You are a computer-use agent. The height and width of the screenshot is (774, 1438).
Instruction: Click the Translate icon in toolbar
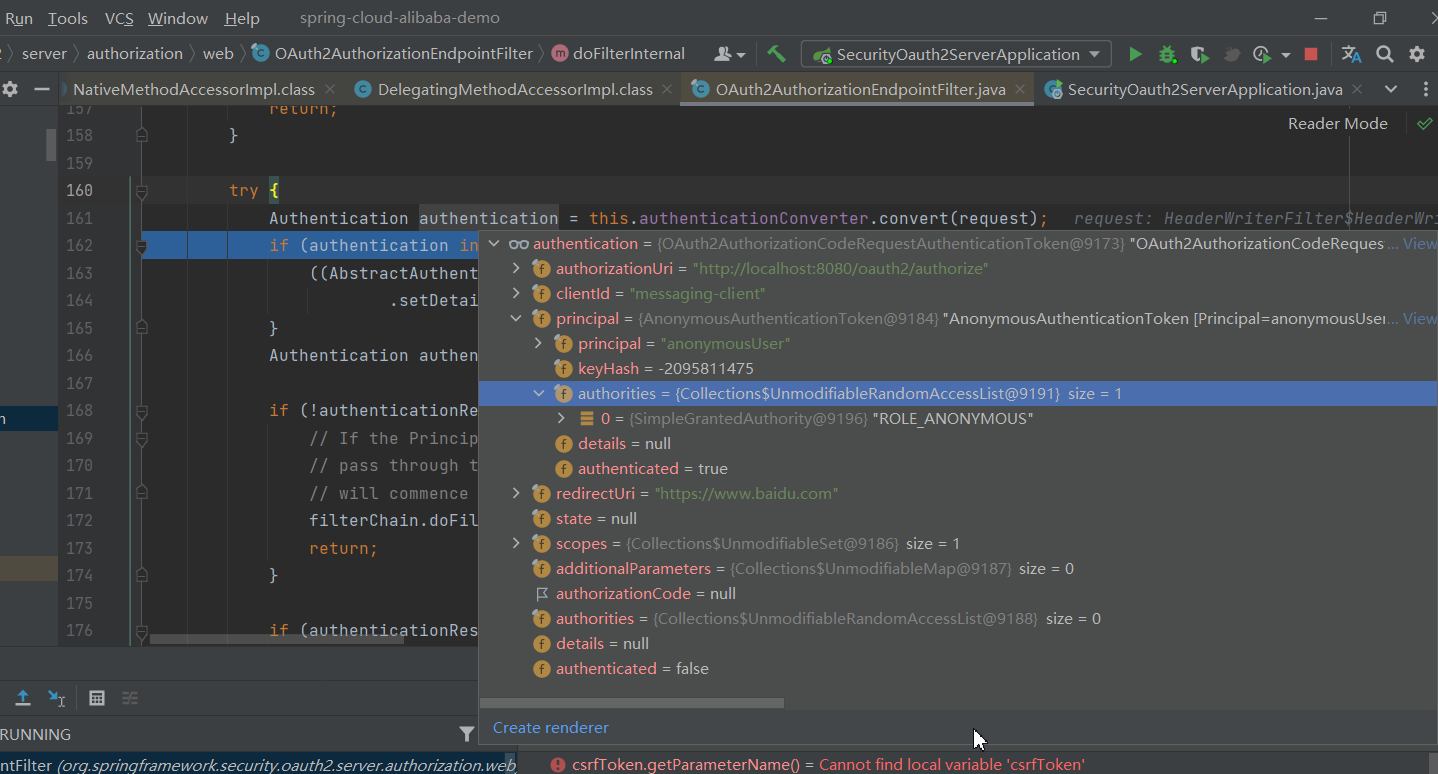tap(1351, 54)
